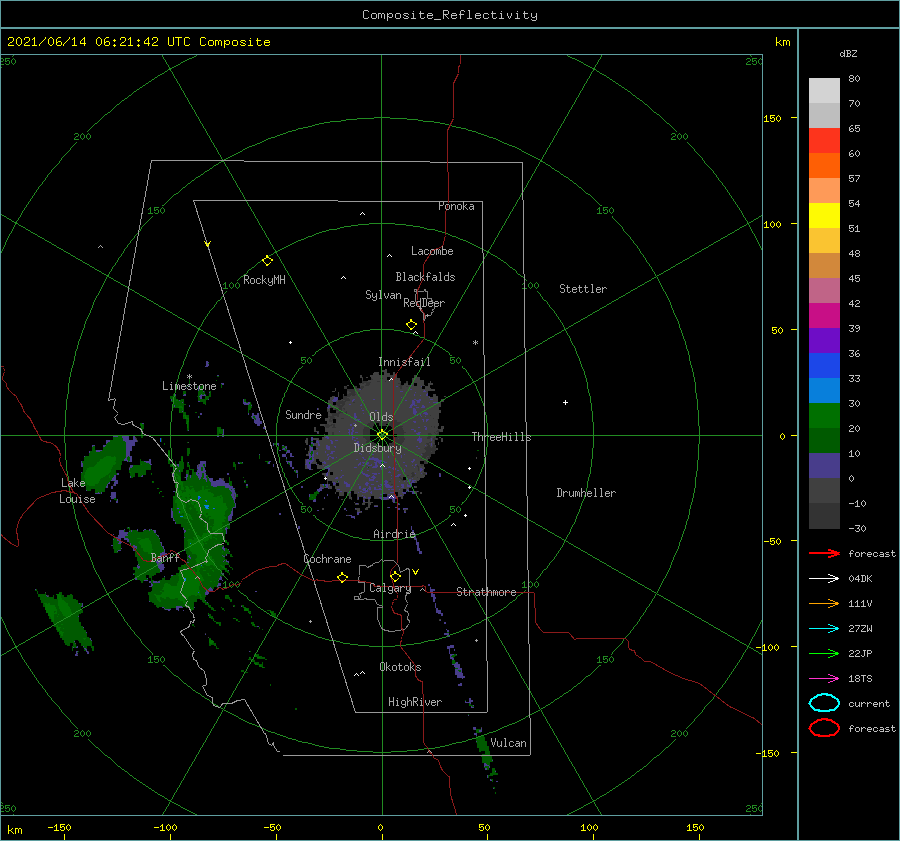Select the dark green 10 dBZ swatch
900x841 pixels.
[824, 440]
